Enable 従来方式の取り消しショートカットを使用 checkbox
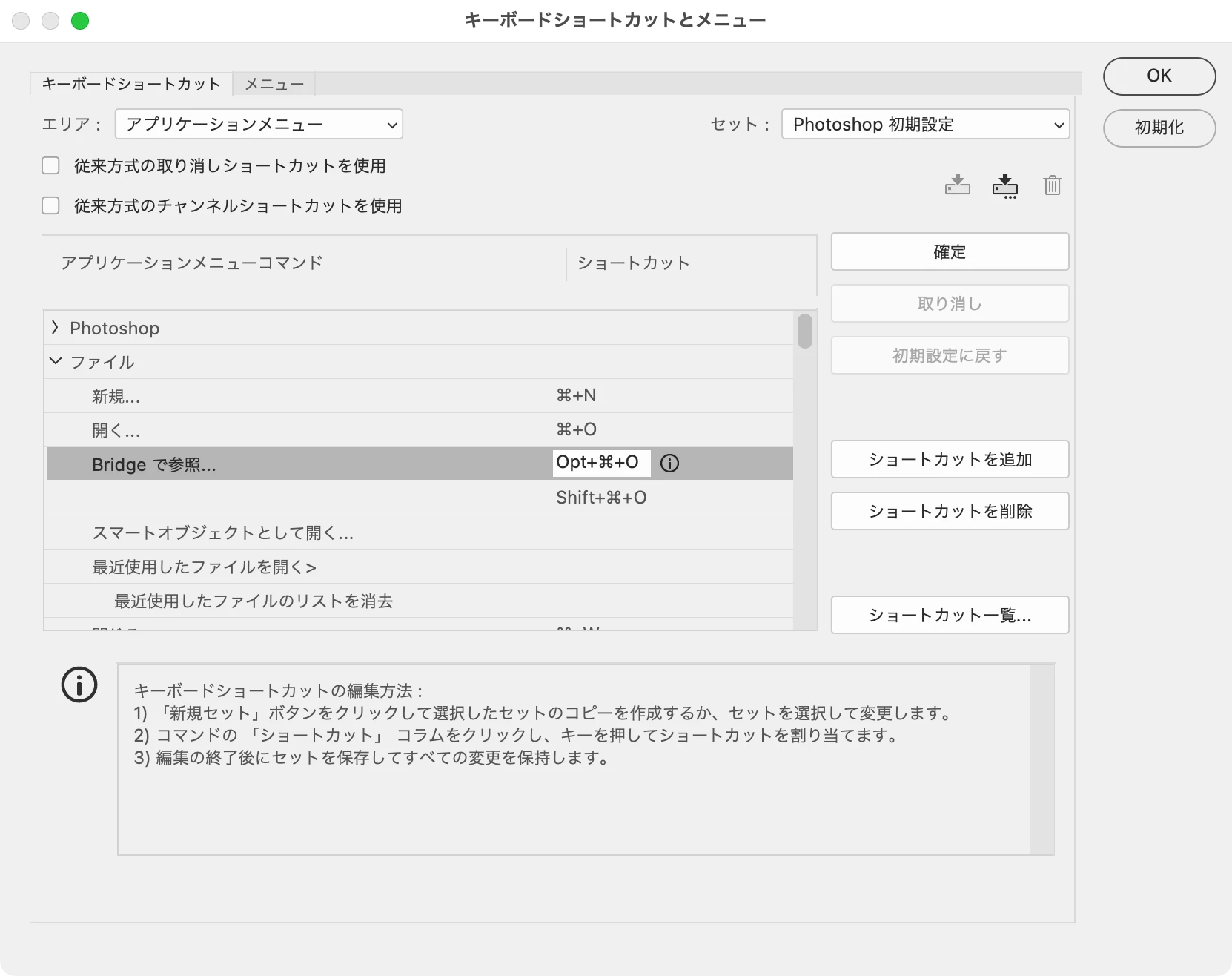Screen dimensions: 1232x976 point(50,165)
